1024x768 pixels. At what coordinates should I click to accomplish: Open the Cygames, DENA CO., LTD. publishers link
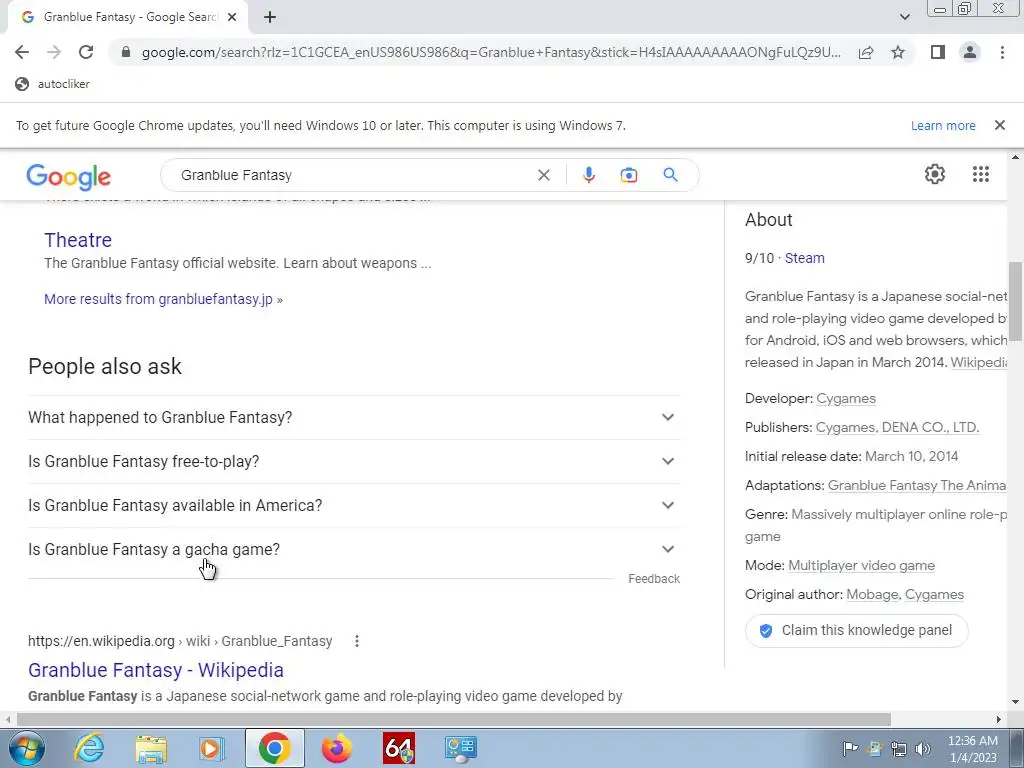point(897,427)
